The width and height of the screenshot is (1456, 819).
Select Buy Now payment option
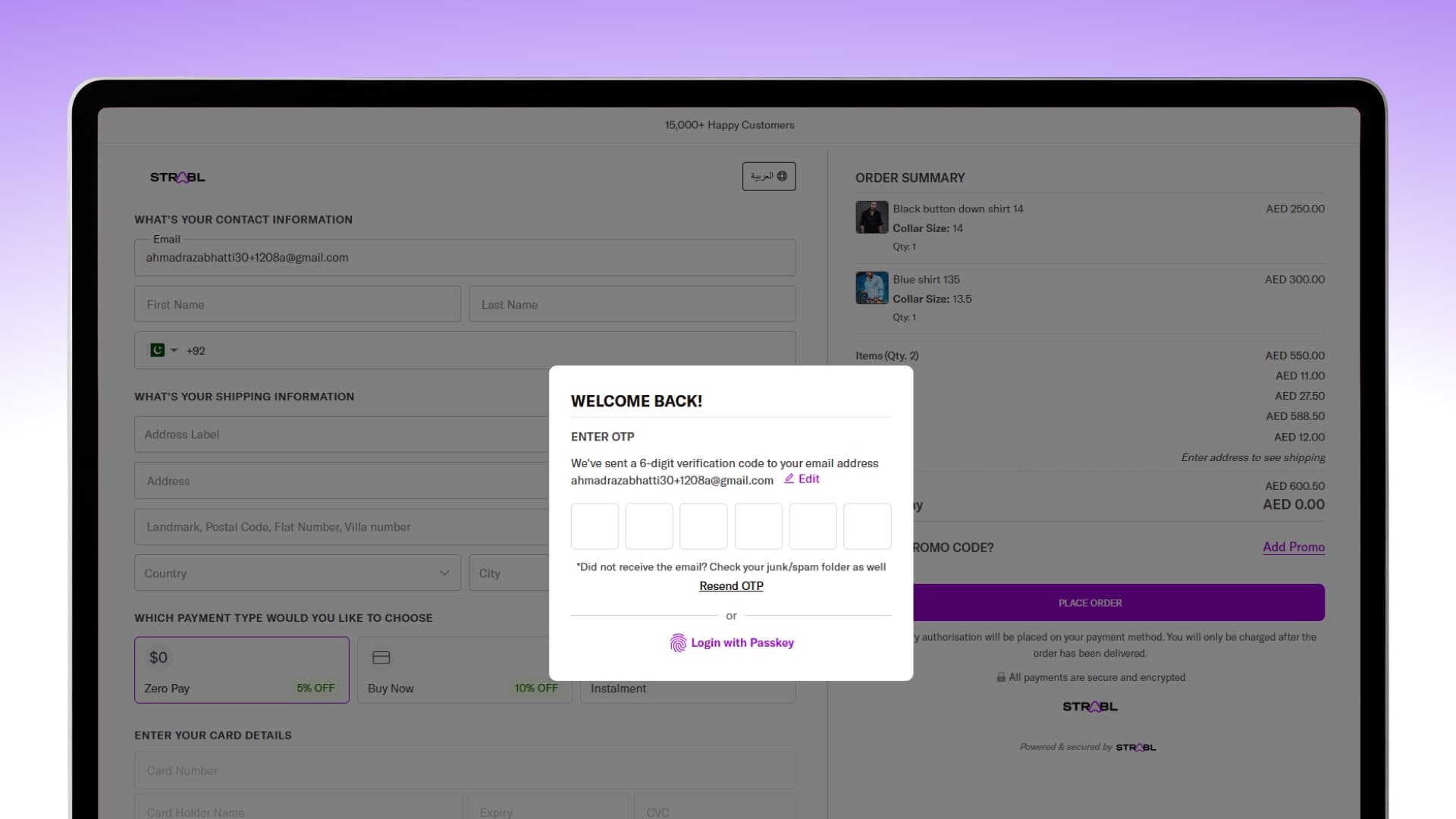463,670
